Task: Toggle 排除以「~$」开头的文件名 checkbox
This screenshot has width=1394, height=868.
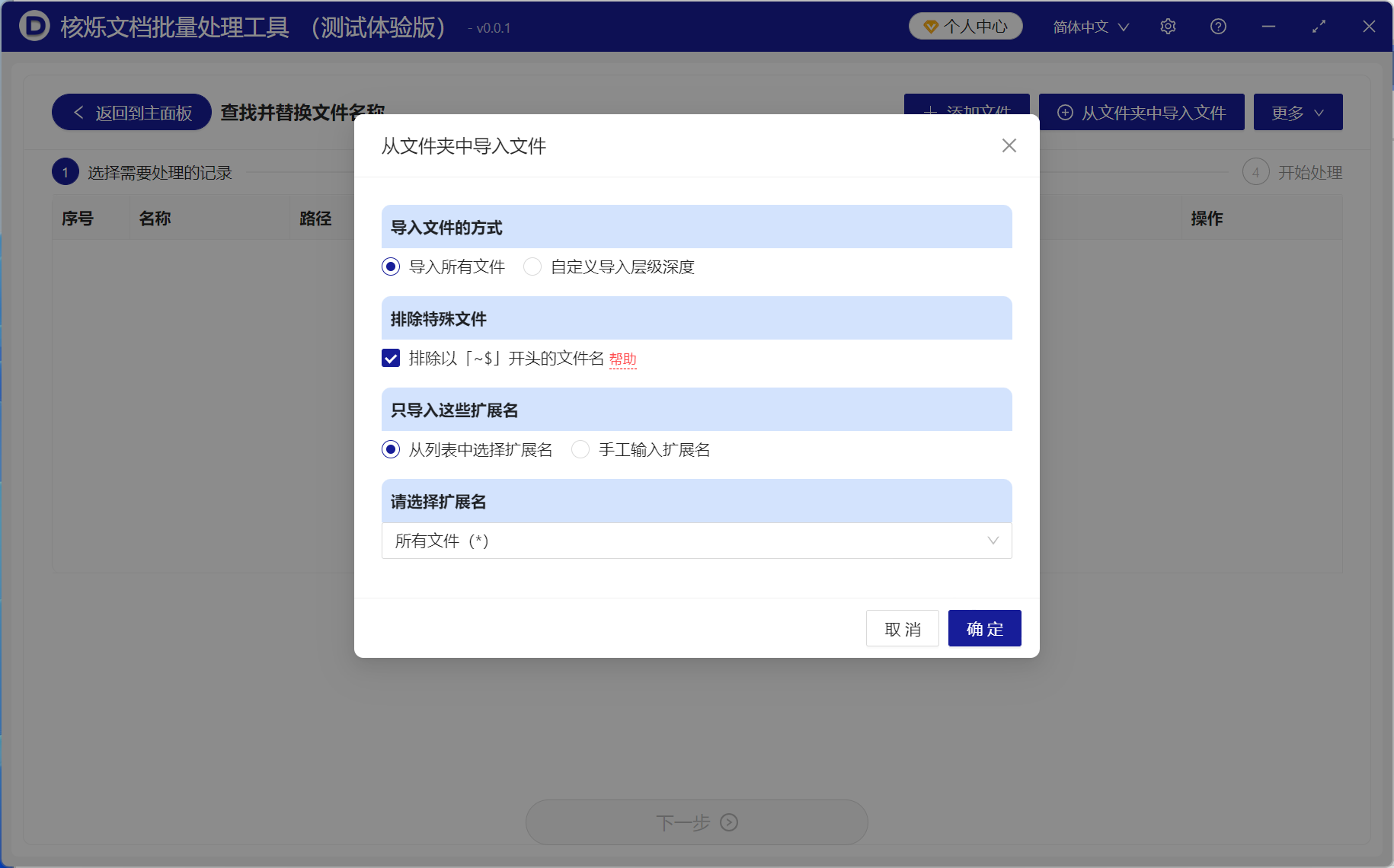Action: pyautogui.click(x=391, y=358)
